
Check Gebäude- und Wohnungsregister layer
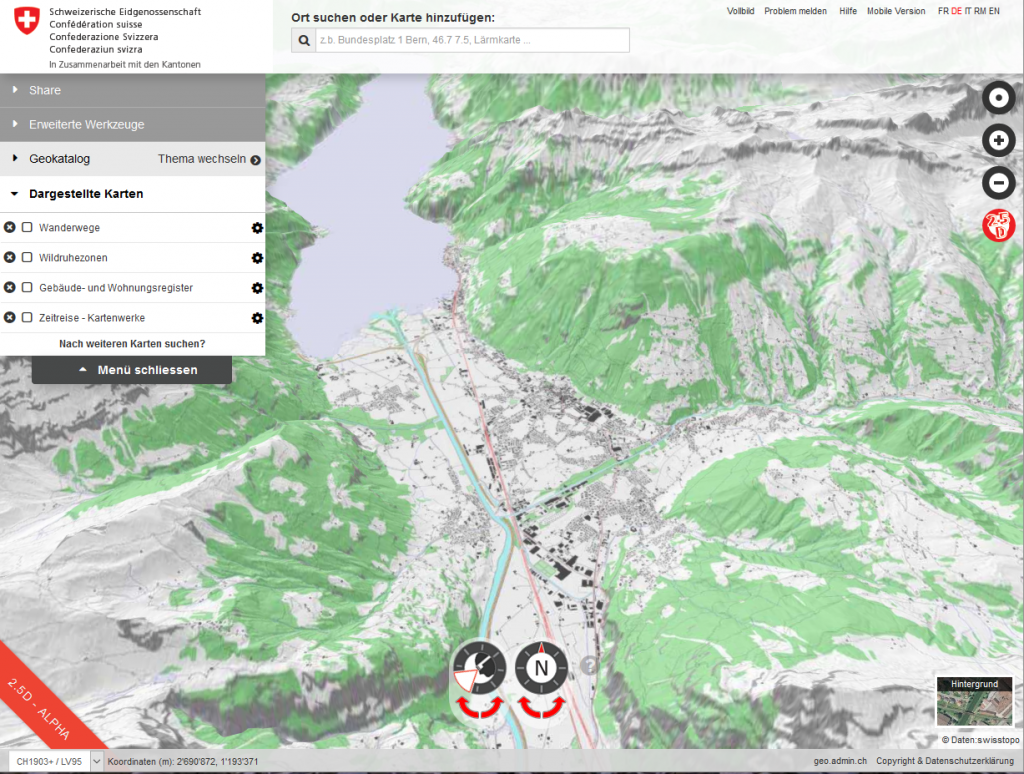click(x=28, y=288)
